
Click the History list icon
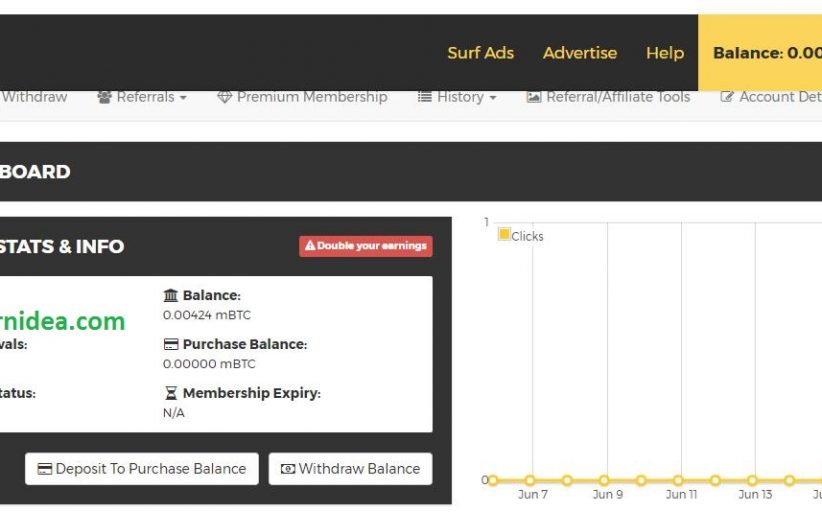[x=425, y=97]
